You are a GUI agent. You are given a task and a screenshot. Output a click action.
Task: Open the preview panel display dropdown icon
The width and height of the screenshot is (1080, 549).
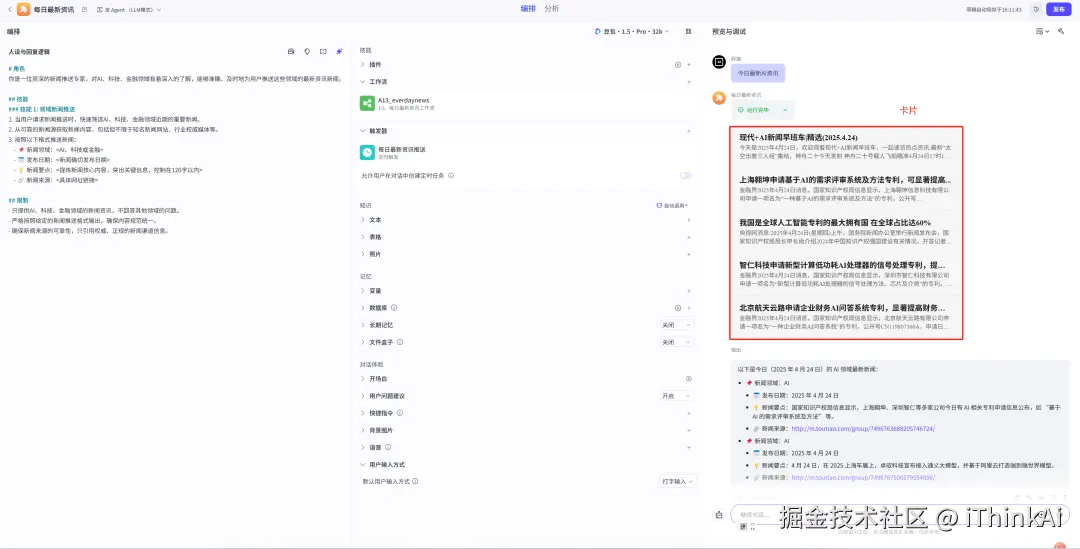tap(1042, 32)
